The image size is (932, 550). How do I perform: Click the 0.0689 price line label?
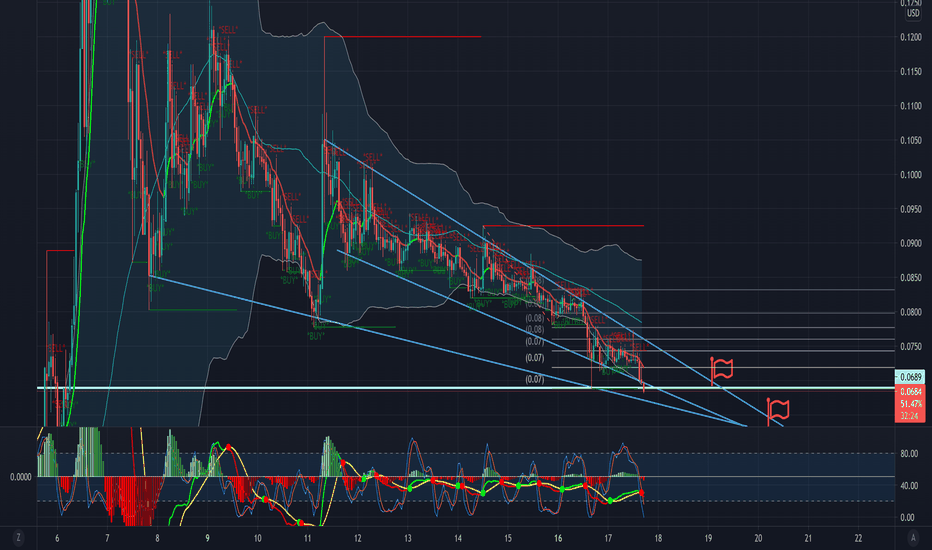point(910,377)
